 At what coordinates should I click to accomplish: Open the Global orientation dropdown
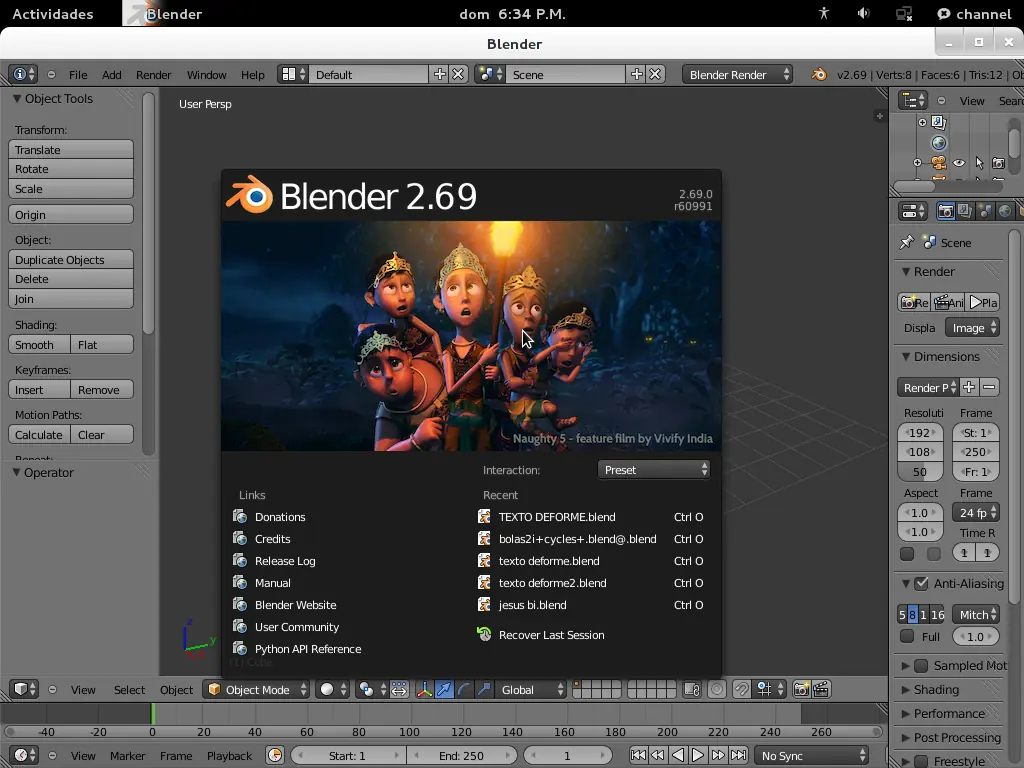[x=531, y=690]
